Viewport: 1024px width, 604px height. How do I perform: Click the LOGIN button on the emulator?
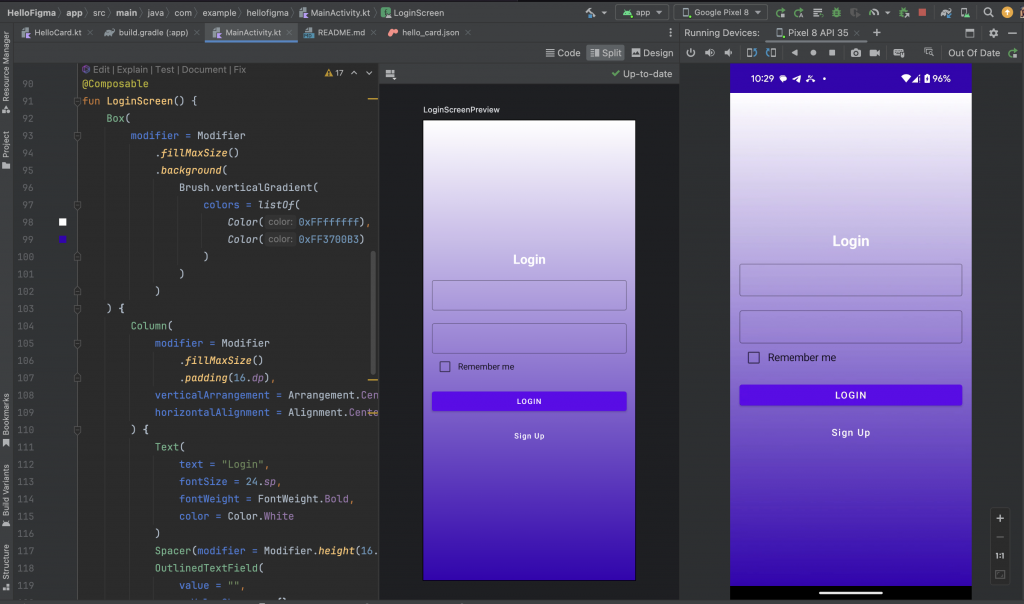(x=850, y=395)
